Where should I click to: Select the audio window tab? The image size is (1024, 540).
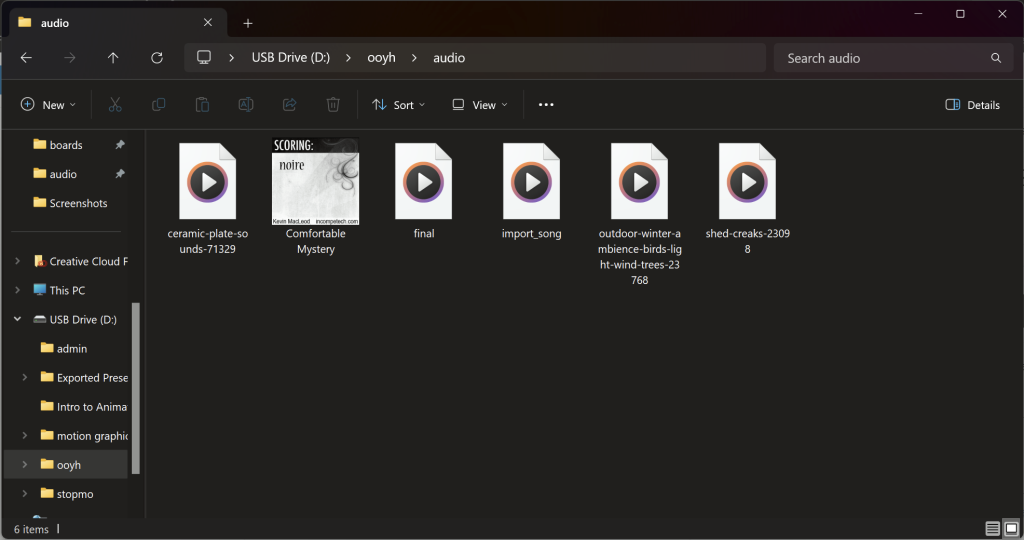coord(118,23)
